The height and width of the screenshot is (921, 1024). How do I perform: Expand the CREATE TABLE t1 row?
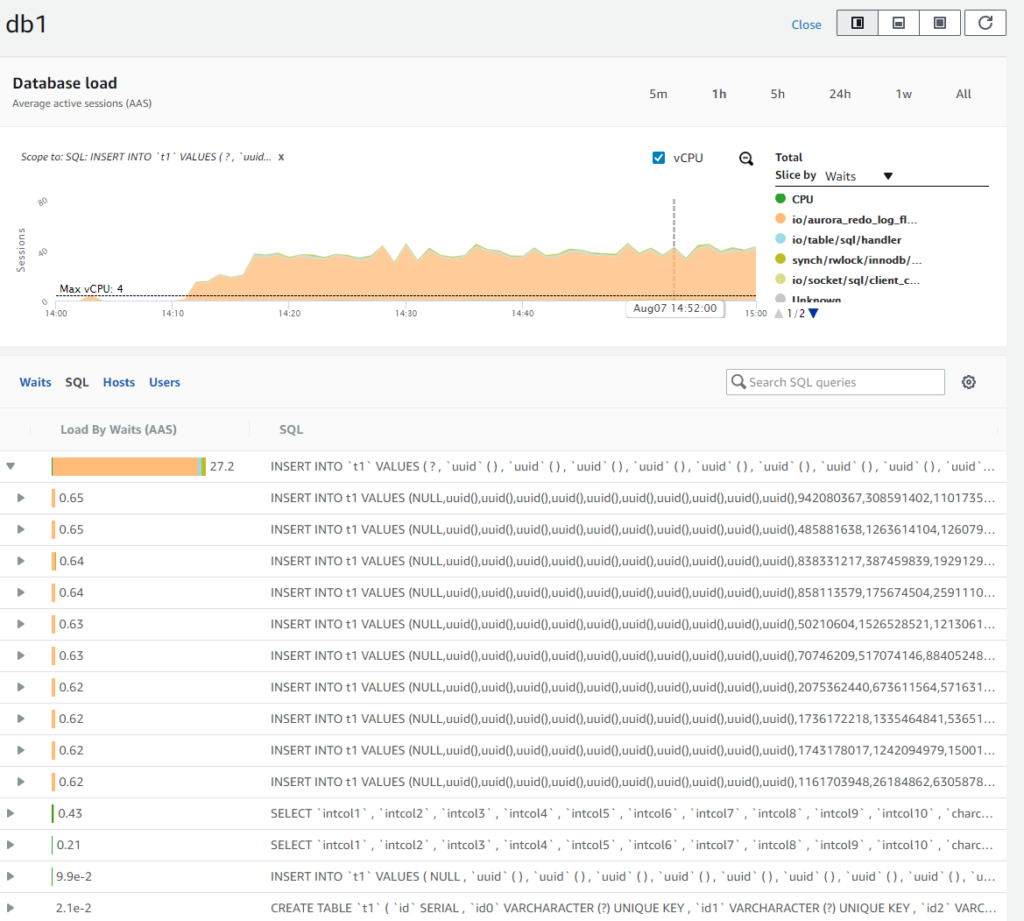click(x=11, y=908)
